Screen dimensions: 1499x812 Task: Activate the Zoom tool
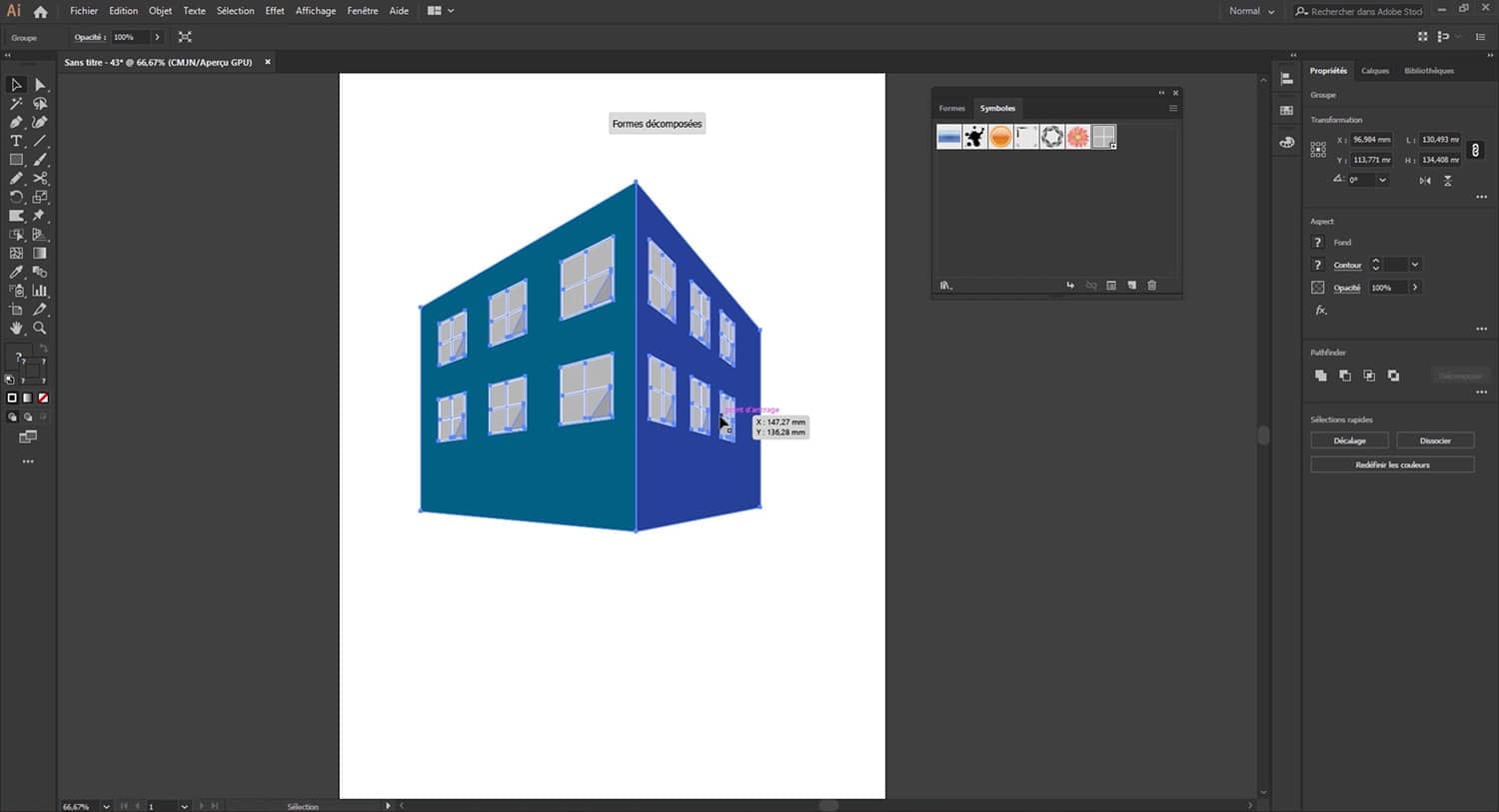[40, 328]
